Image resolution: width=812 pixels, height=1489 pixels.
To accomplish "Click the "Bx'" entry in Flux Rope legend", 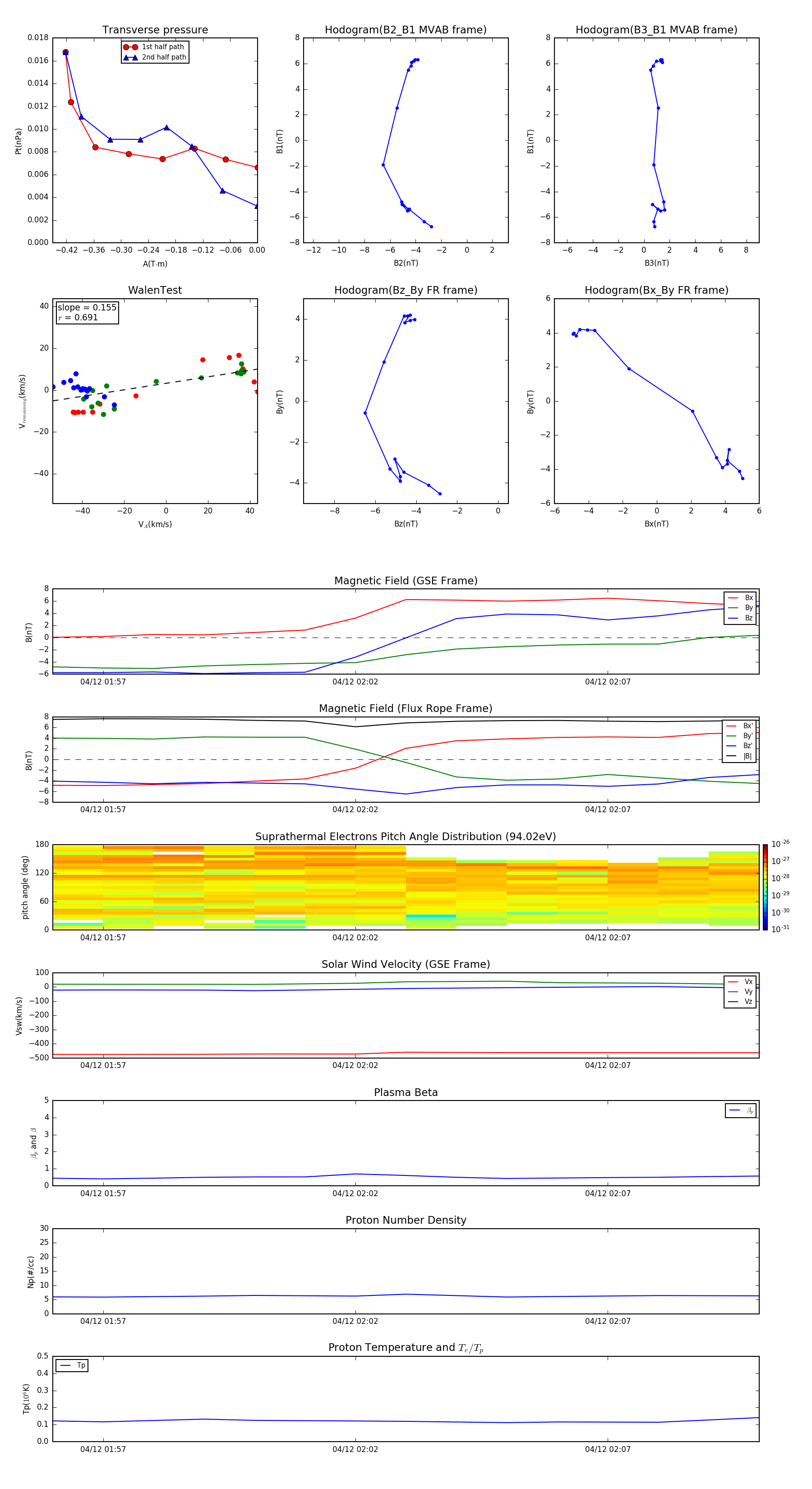I will click(x=739, y=726).
